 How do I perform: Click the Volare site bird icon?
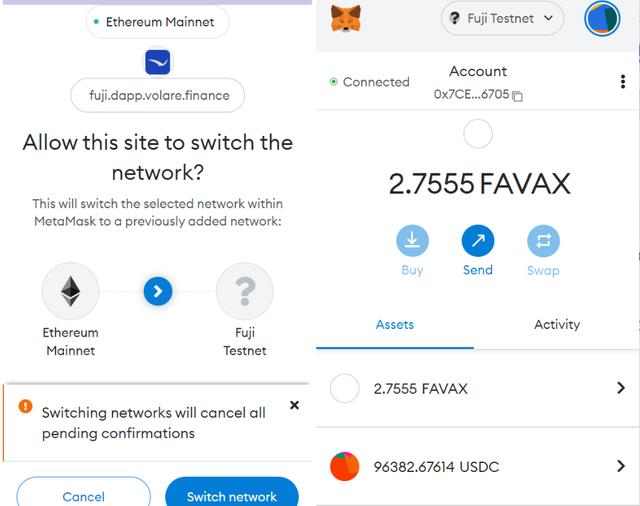[158, 62]
